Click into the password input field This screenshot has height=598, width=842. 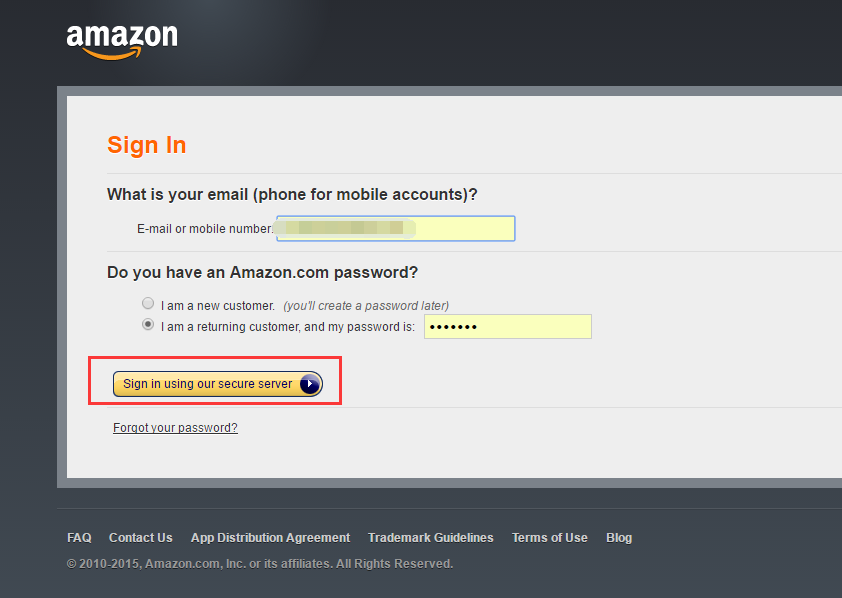(508, 327)
